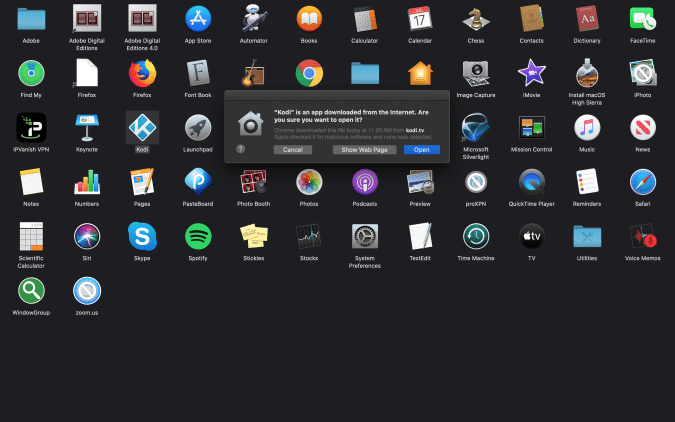Open the Books app

[309, 19]
